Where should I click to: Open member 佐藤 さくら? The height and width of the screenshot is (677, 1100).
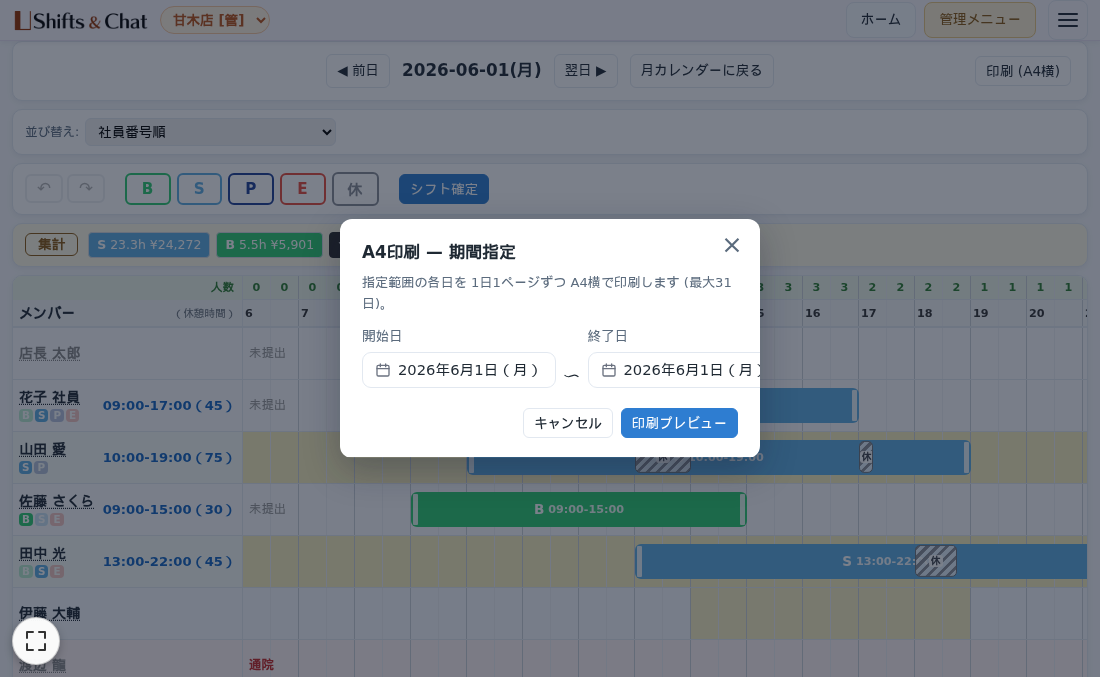point(56,501)
